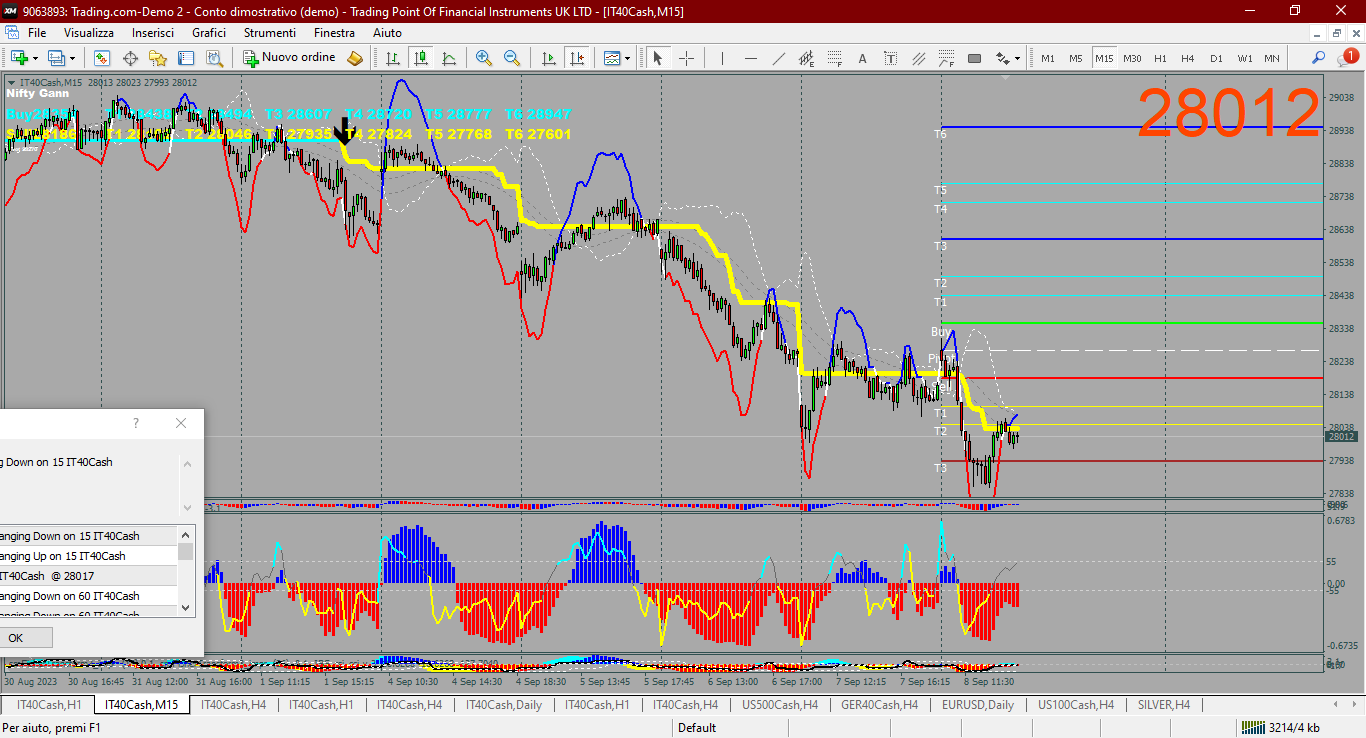Open the indicators list icon

(x=611, y=58)
